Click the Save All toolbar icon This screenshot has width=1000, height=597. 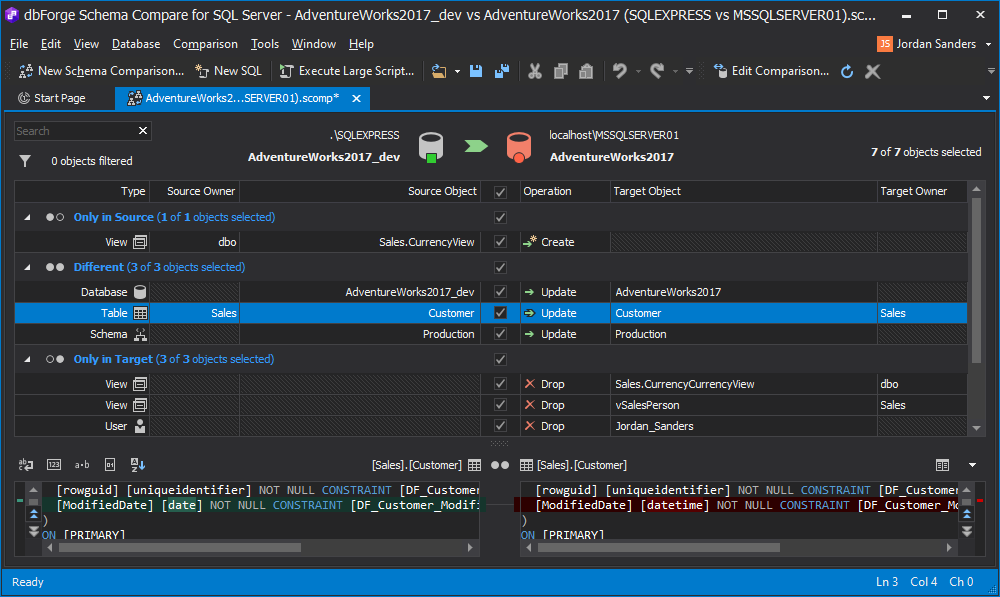[501, 71]
